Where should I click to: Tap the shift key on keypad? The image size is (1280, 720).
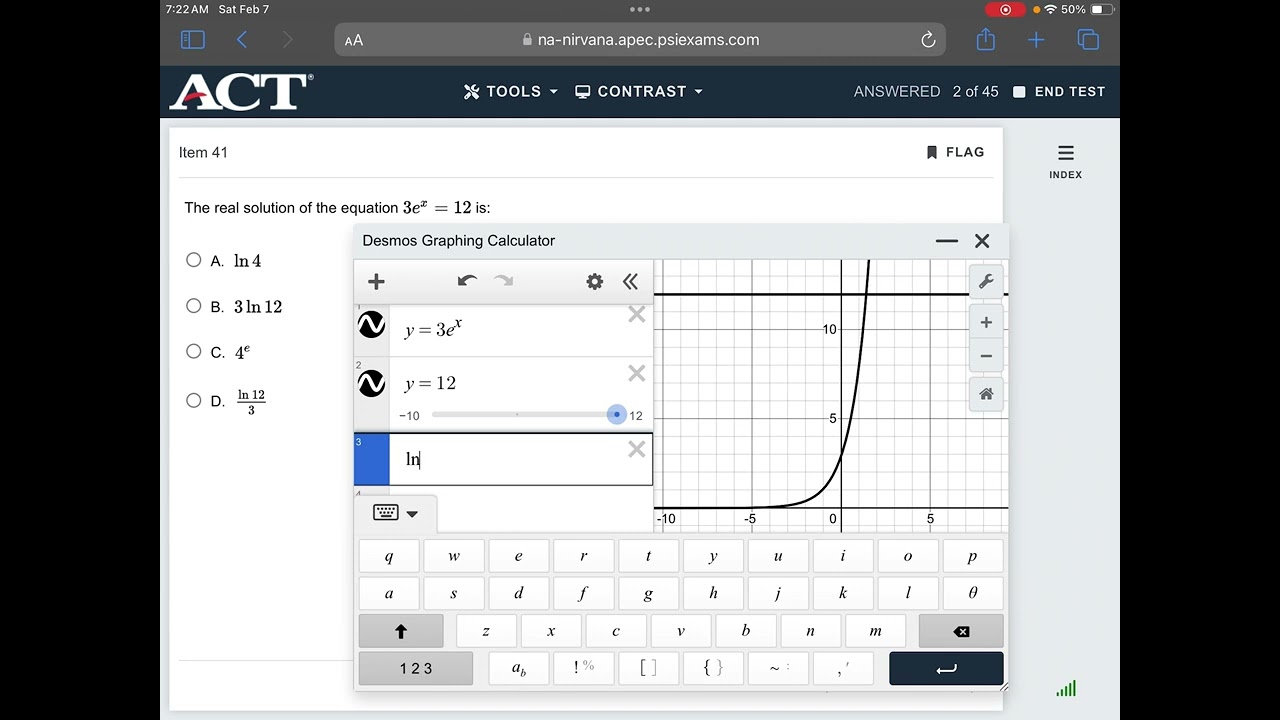[401, 631]
